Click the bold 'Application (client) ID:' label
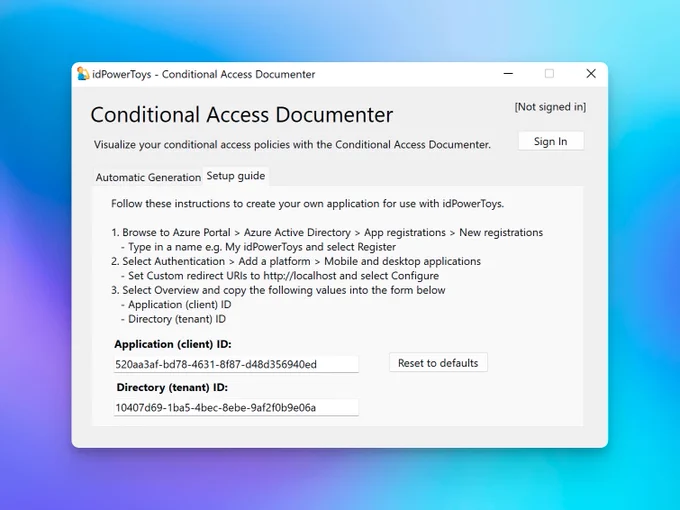The height and width of the screenshot is (510, 680). point(173,344)
